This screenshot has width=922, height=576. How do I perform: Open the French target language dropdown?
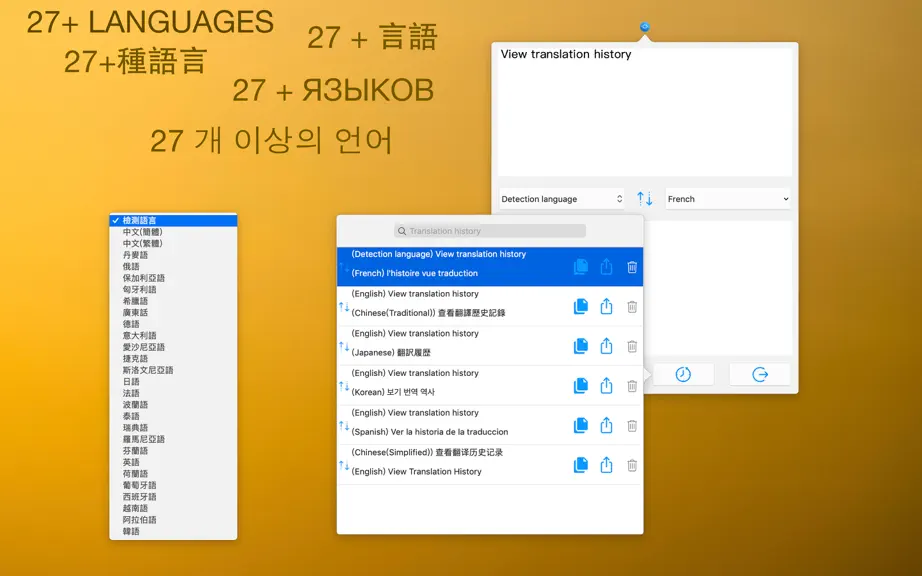coord(728,199)
